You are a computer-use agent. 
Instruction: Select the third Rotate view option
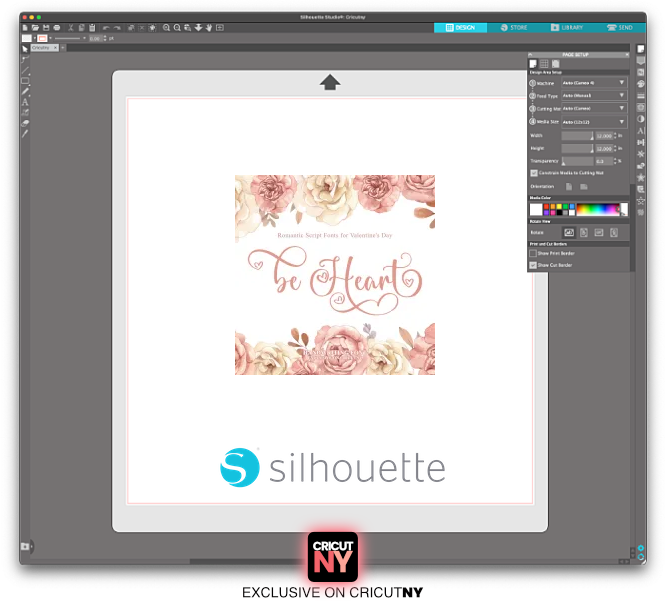pyautogui.click(x=599, y=232)
